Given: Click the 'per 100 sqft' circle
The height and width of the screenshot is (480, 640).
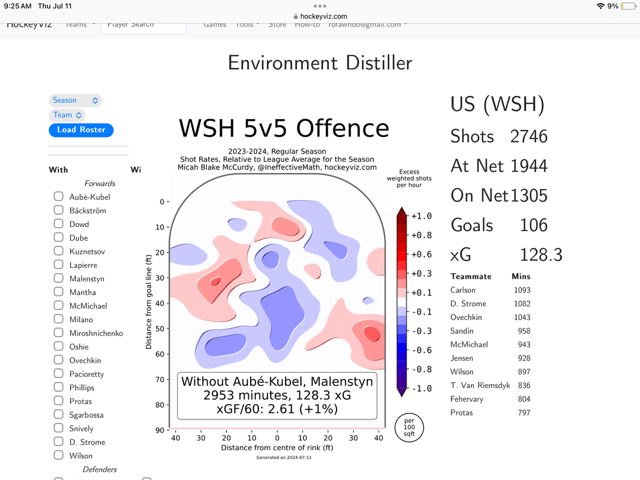Looking at the screenshot, I should pyautogui.click(x=409, y=427).
